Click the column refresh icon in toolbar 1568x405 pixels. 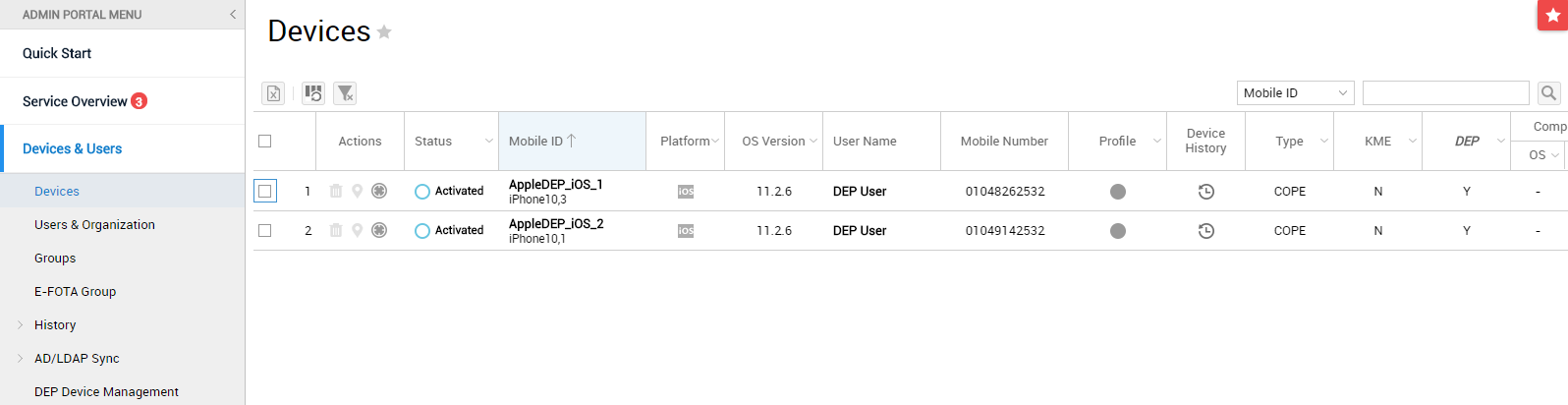point(313,93)
